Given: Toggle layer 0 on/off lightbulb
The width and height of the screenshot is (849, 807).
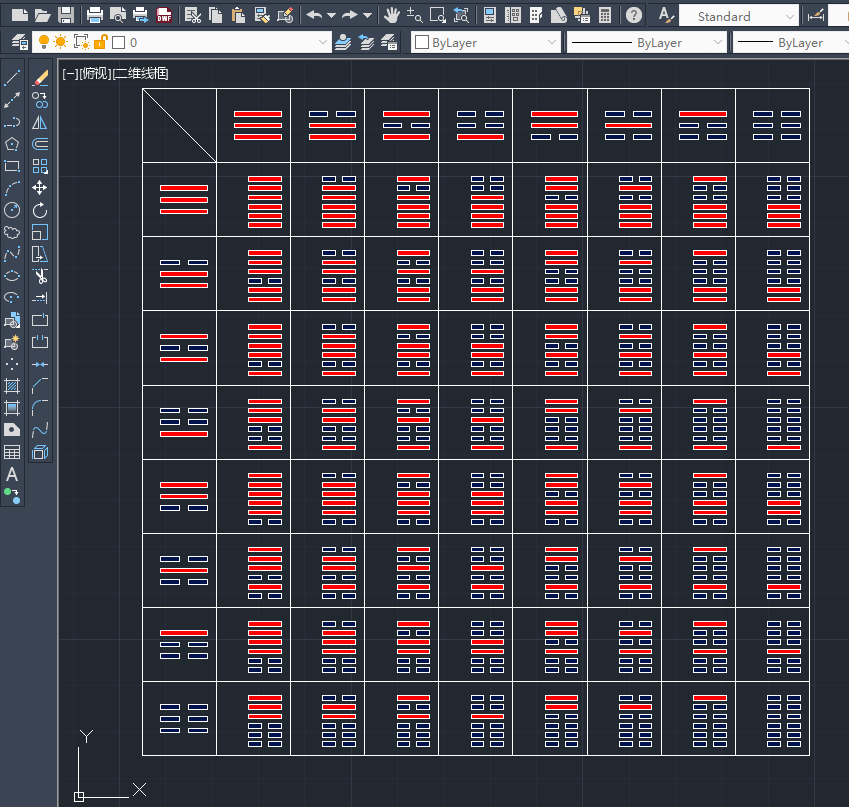Looking at the screenshot, I should pos(44,42).
